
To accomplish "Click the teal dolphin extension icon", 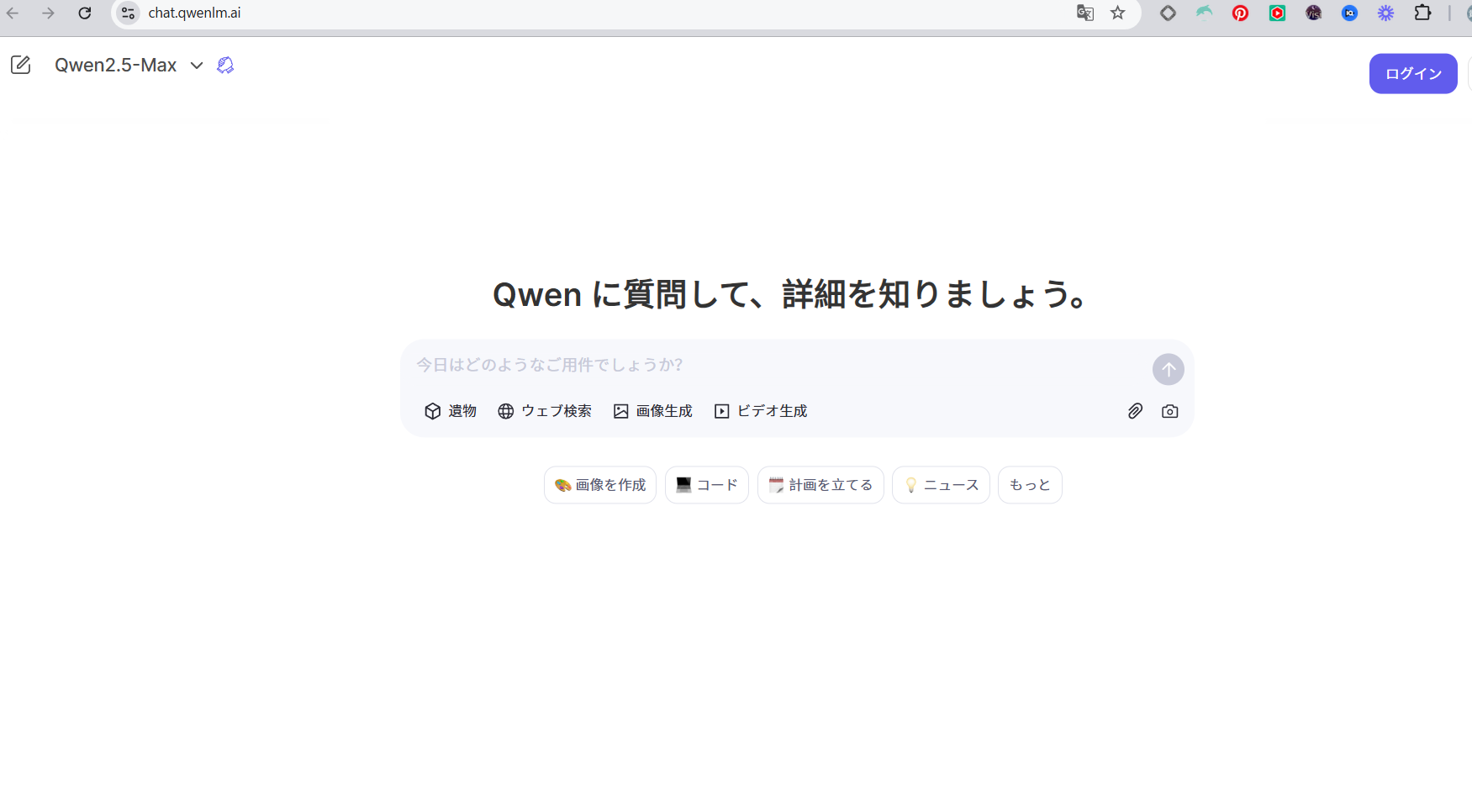I will (x=1205, y=13).
